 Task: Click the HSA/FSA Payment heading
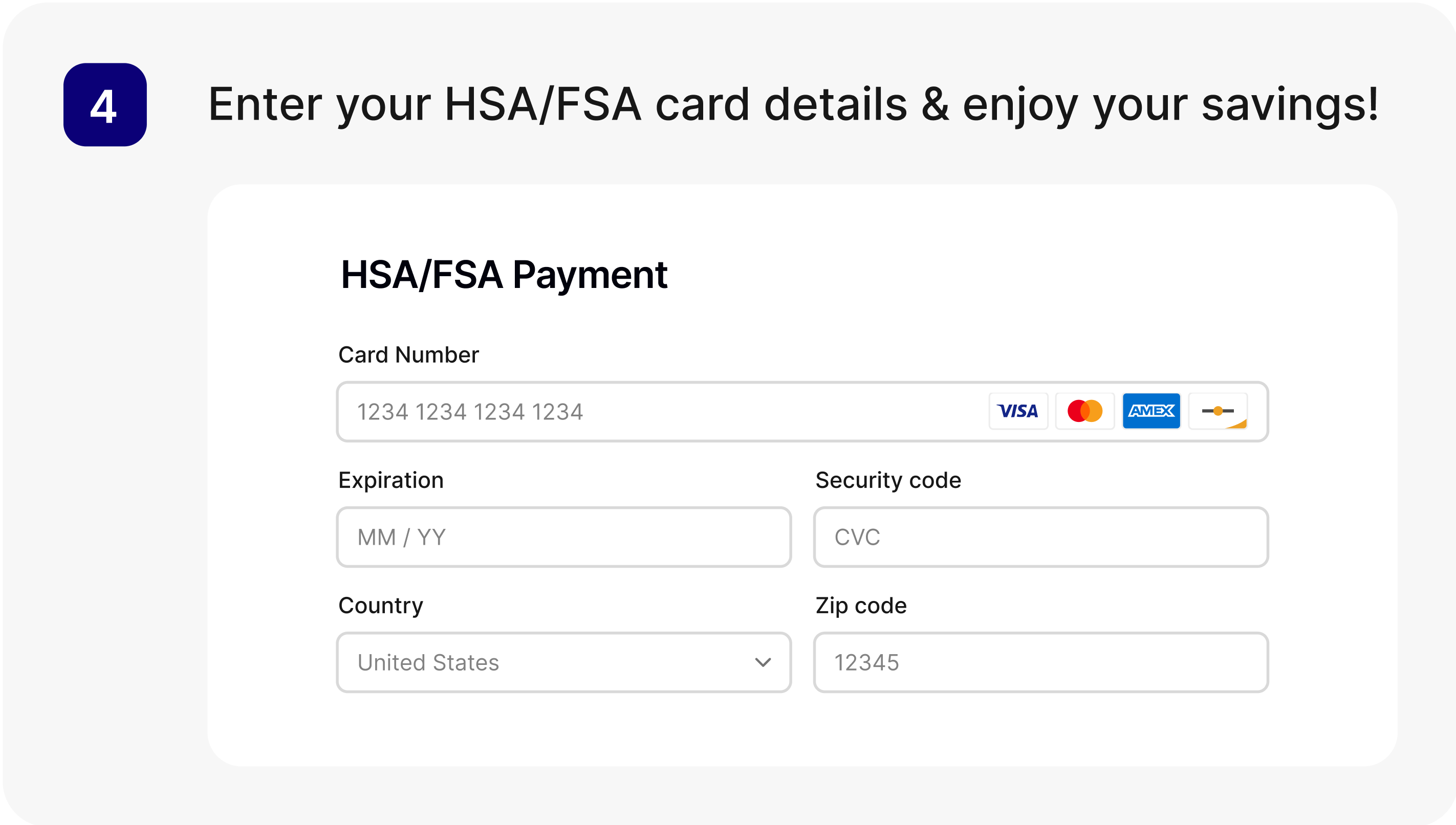pos(504,275)
